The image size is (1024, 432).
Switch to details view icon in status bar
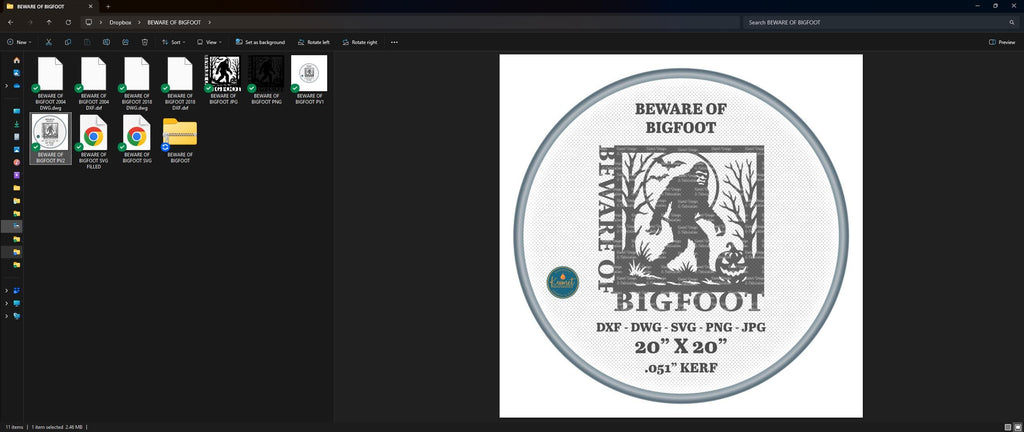(1008, 427)
